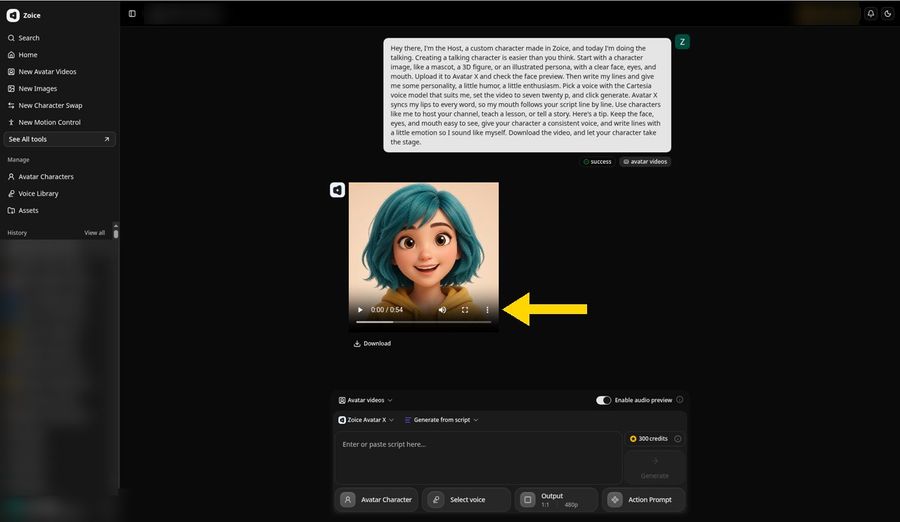Open New Motion Control tool
This screenshot has height=522, width=900.
pyautogui.click(x=44, y=122)
